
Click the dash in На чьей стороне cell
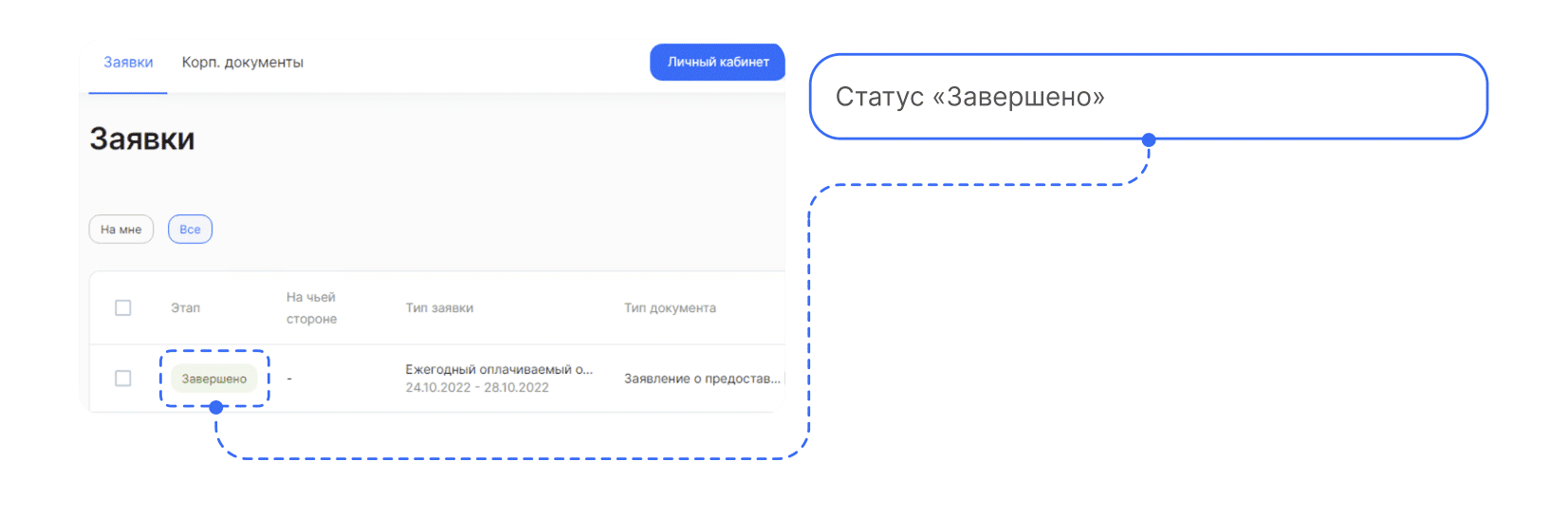(x=289, y=379)
